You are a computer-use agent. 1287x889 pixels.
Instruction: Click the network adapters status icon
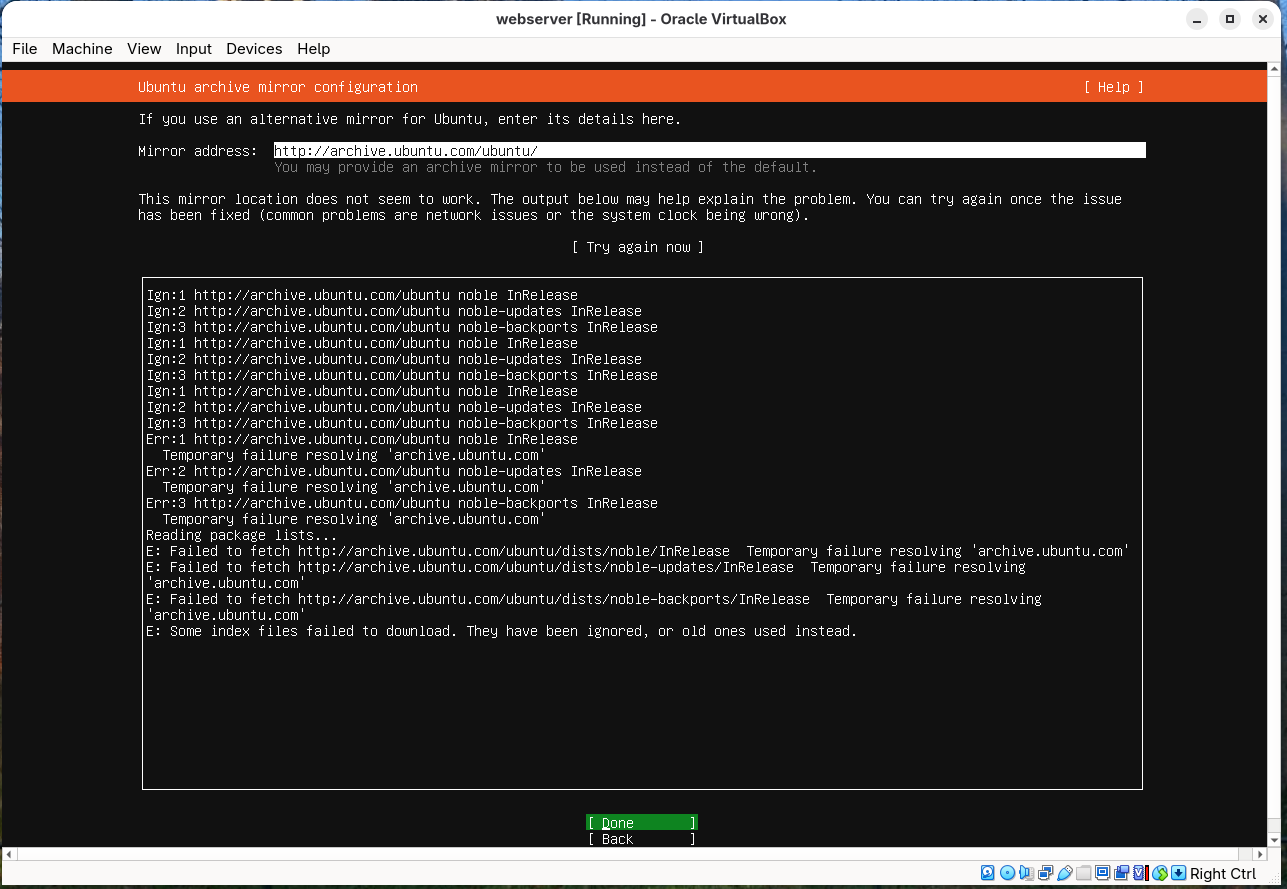(1046, 873)
